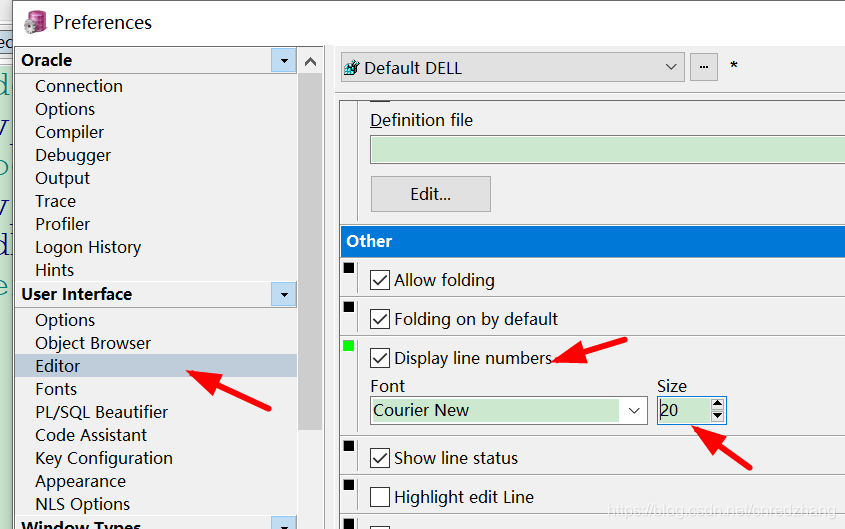This screenshot has width=845, height=529.
Task: Open NLS Options preferences
Action: point(82,504)
